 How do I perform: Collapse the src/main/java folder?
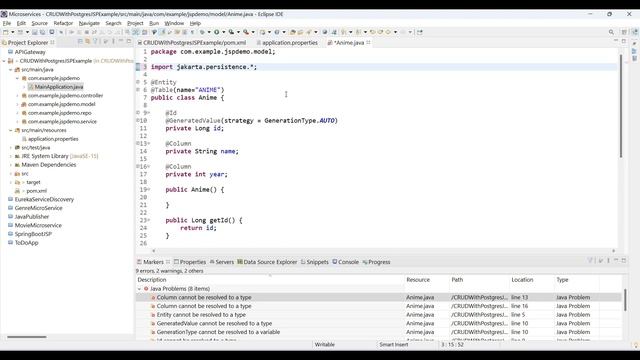coord(11,69)
